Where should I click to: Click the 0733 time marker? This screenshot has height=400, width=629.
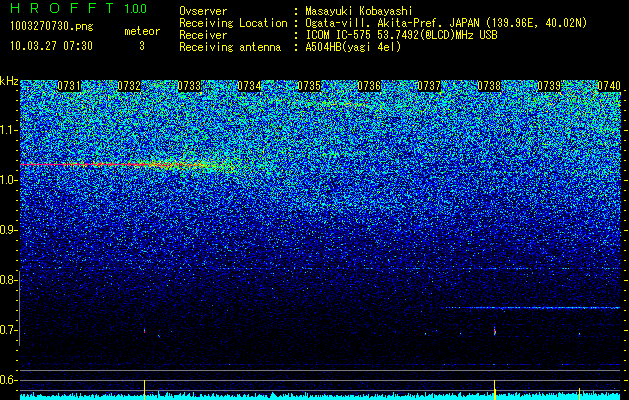click(189, 86)
